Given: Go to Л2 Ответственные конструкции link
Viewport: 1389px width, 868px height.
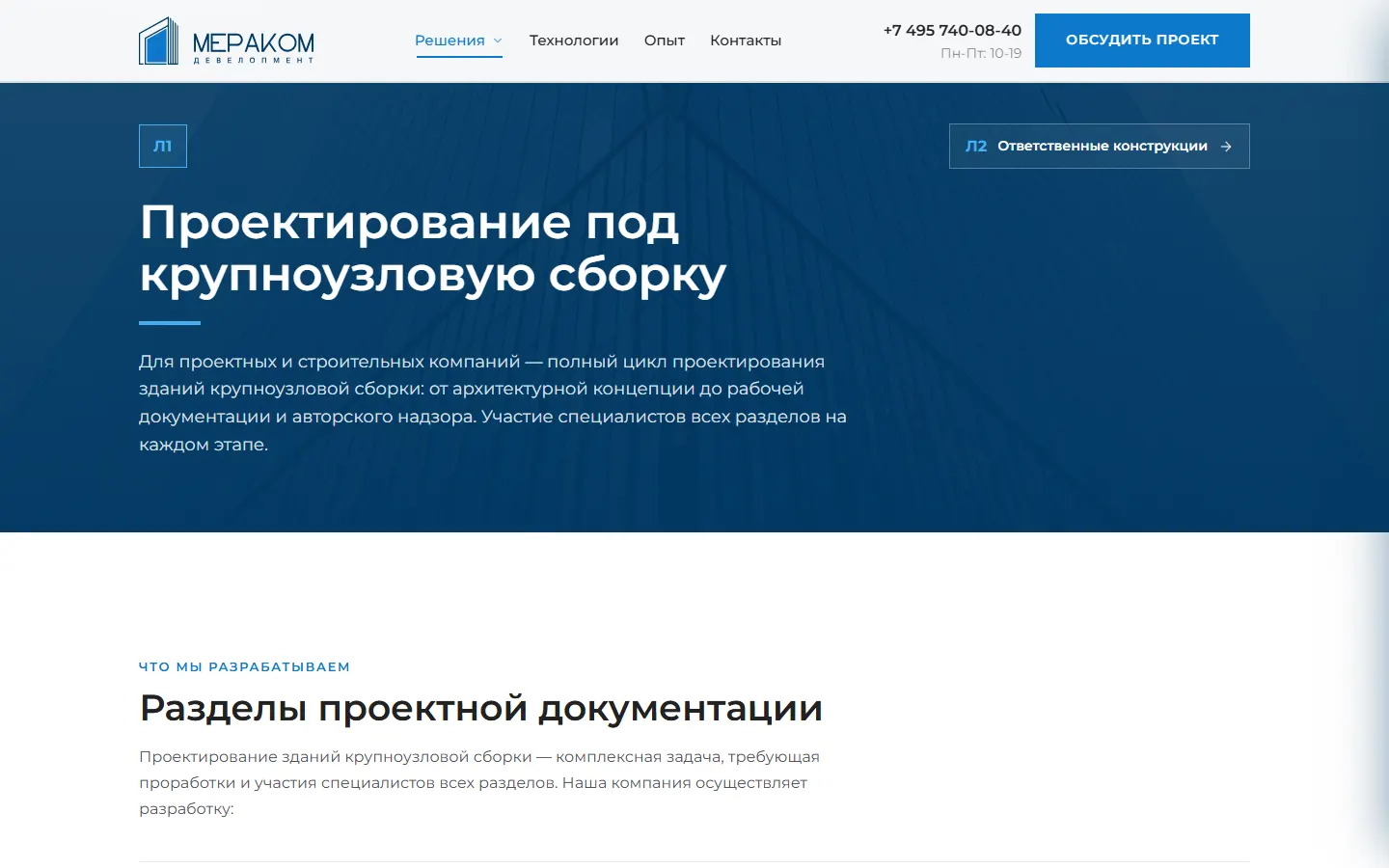Looking at the screenshot, I should [x=1100, y=146].
